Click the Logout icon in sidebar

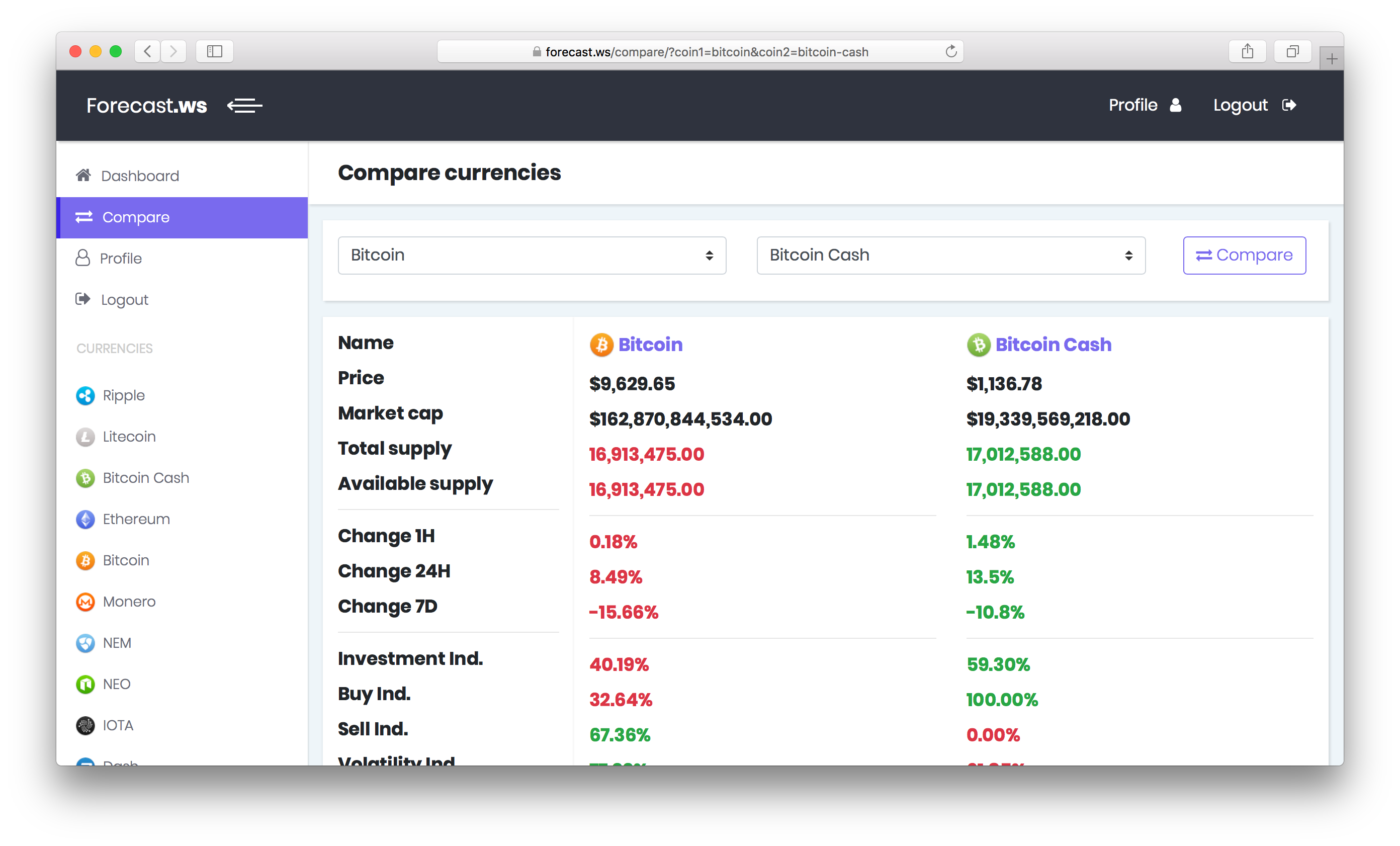(83, 299)
